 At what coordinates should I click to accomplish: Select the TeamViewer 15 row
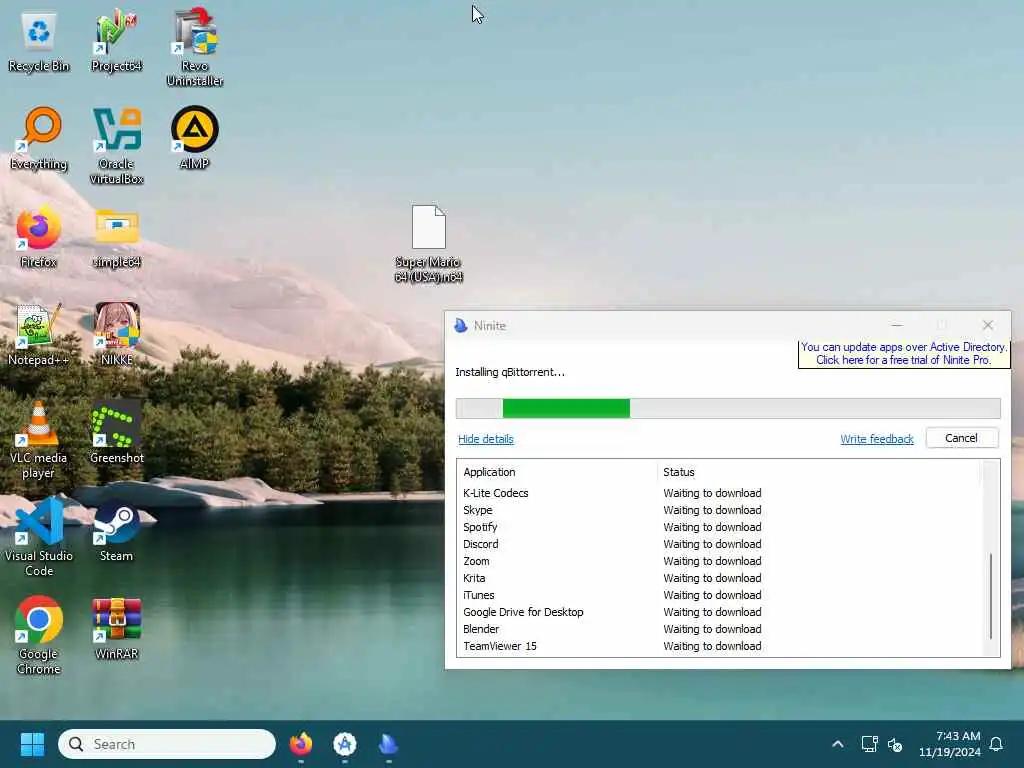point(720,646)
